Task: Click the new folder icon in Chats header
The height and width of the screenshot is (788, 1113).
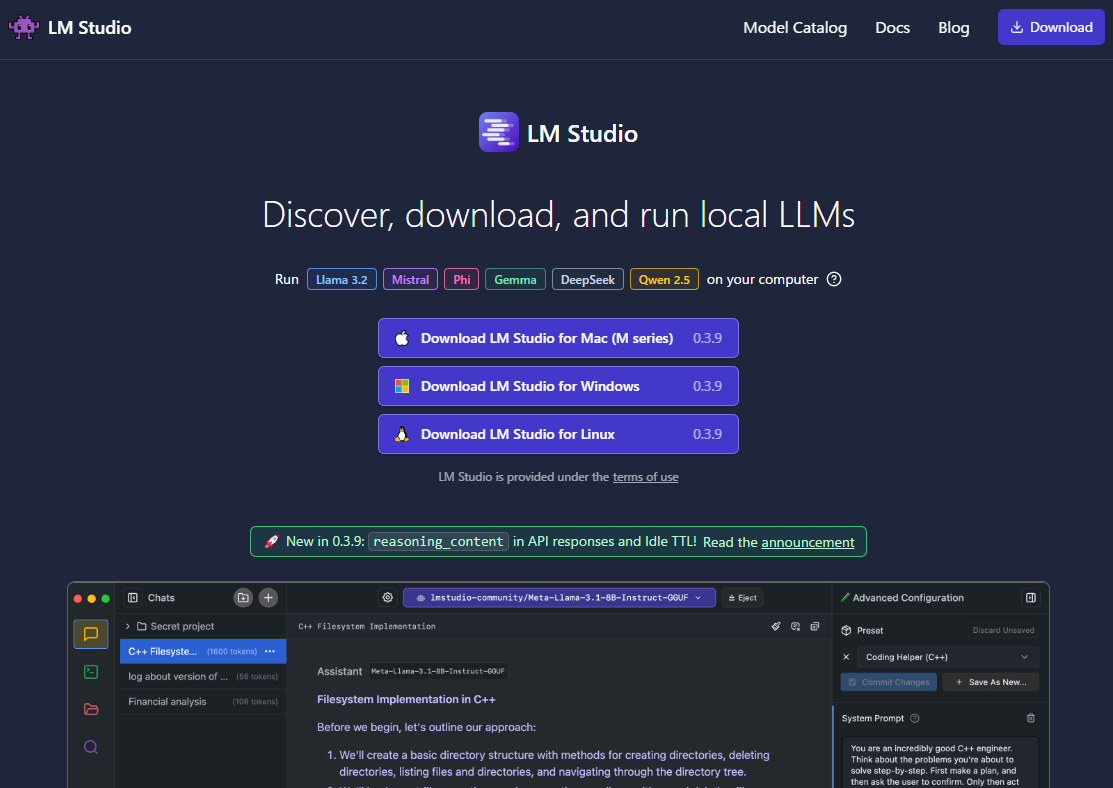Action: [243, 598]
